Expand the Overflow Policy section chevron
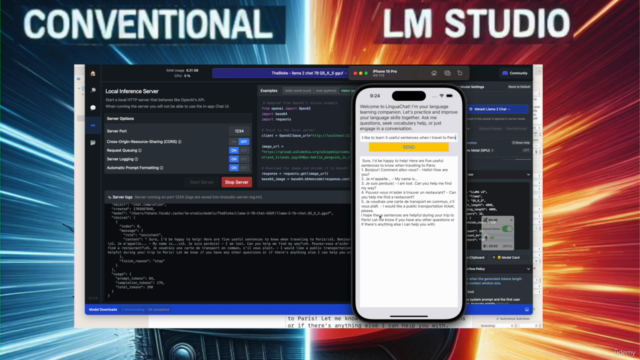Image resolution: width=640 pixels, height=360 pixels. pyautogui.click(x=528, y=269)
